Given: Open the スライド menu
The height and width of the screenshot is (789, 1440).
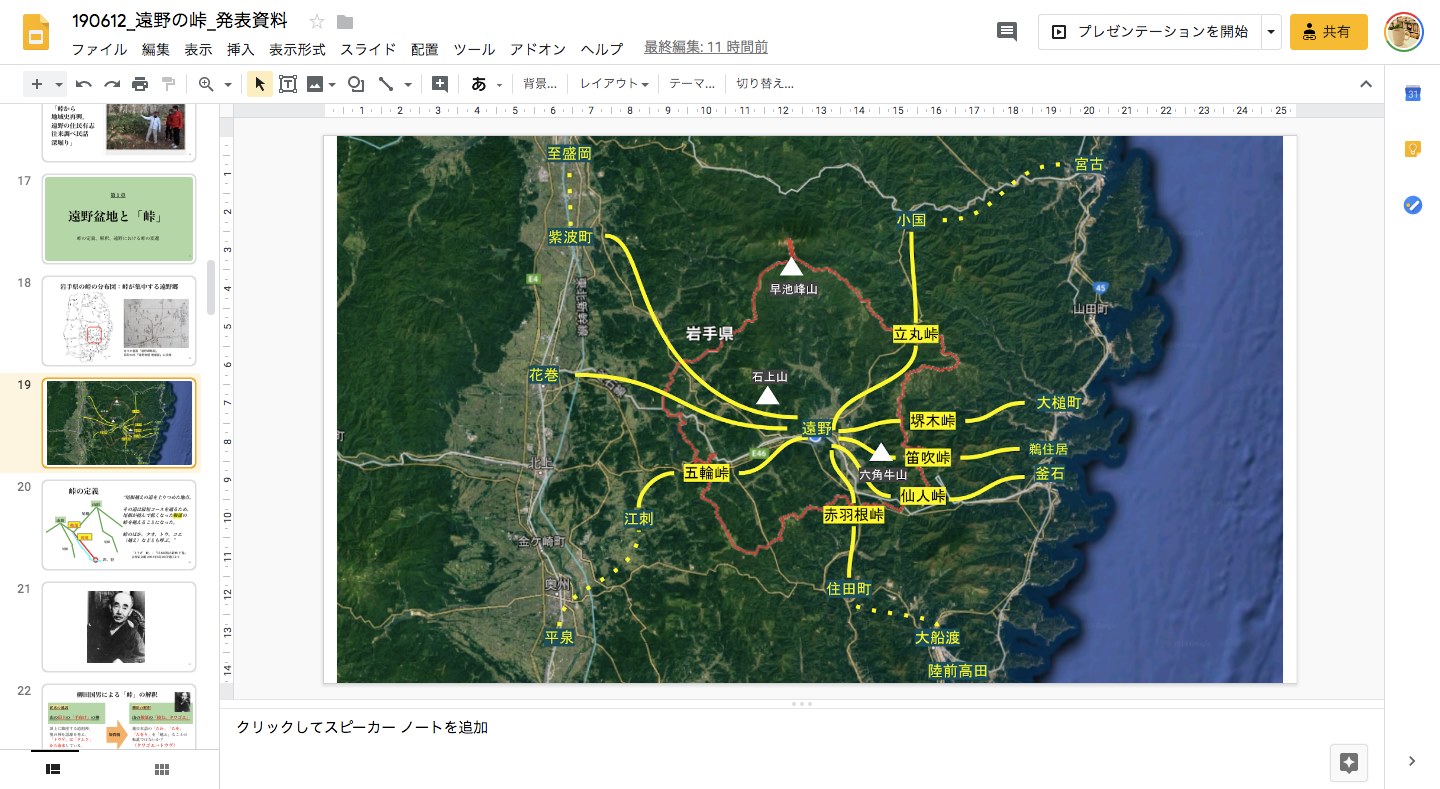Looking at the screenshot, I should pyautogui.click(x=368, y=49).
